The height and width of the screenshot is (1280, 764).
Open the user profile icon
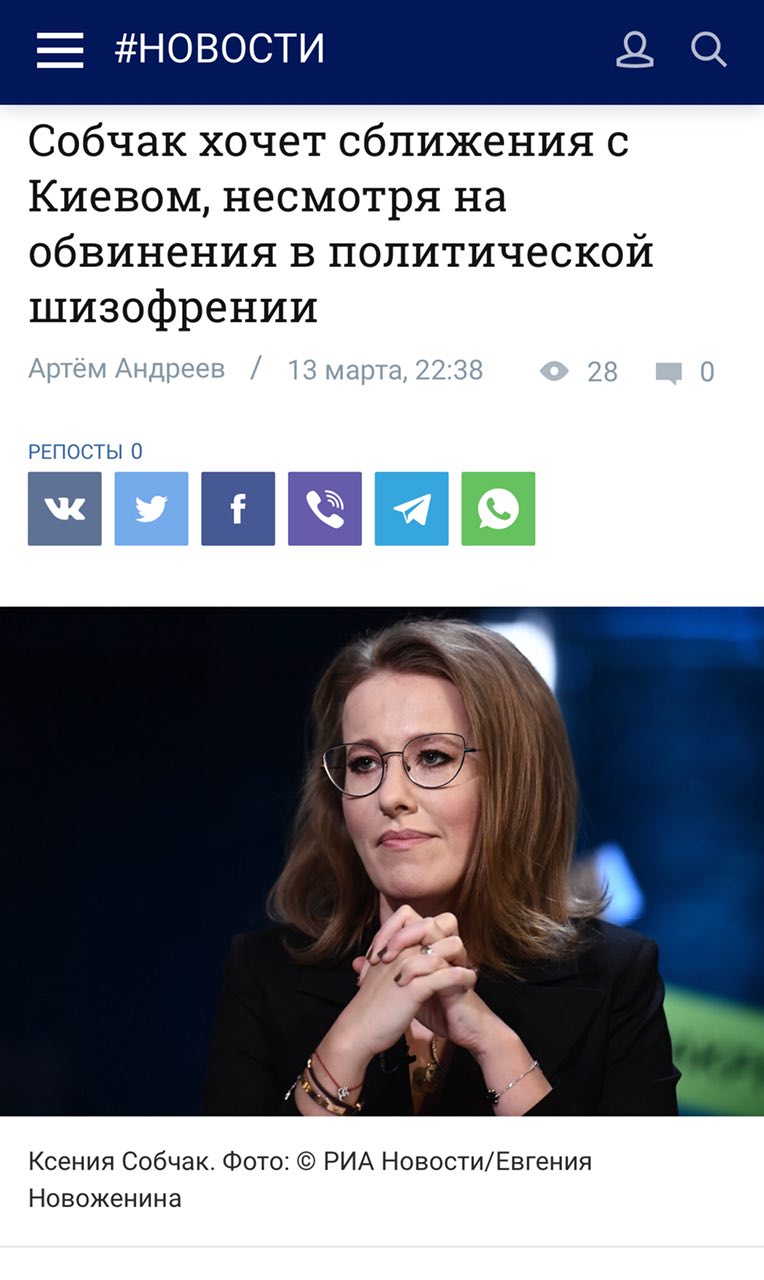click(635, 49)
